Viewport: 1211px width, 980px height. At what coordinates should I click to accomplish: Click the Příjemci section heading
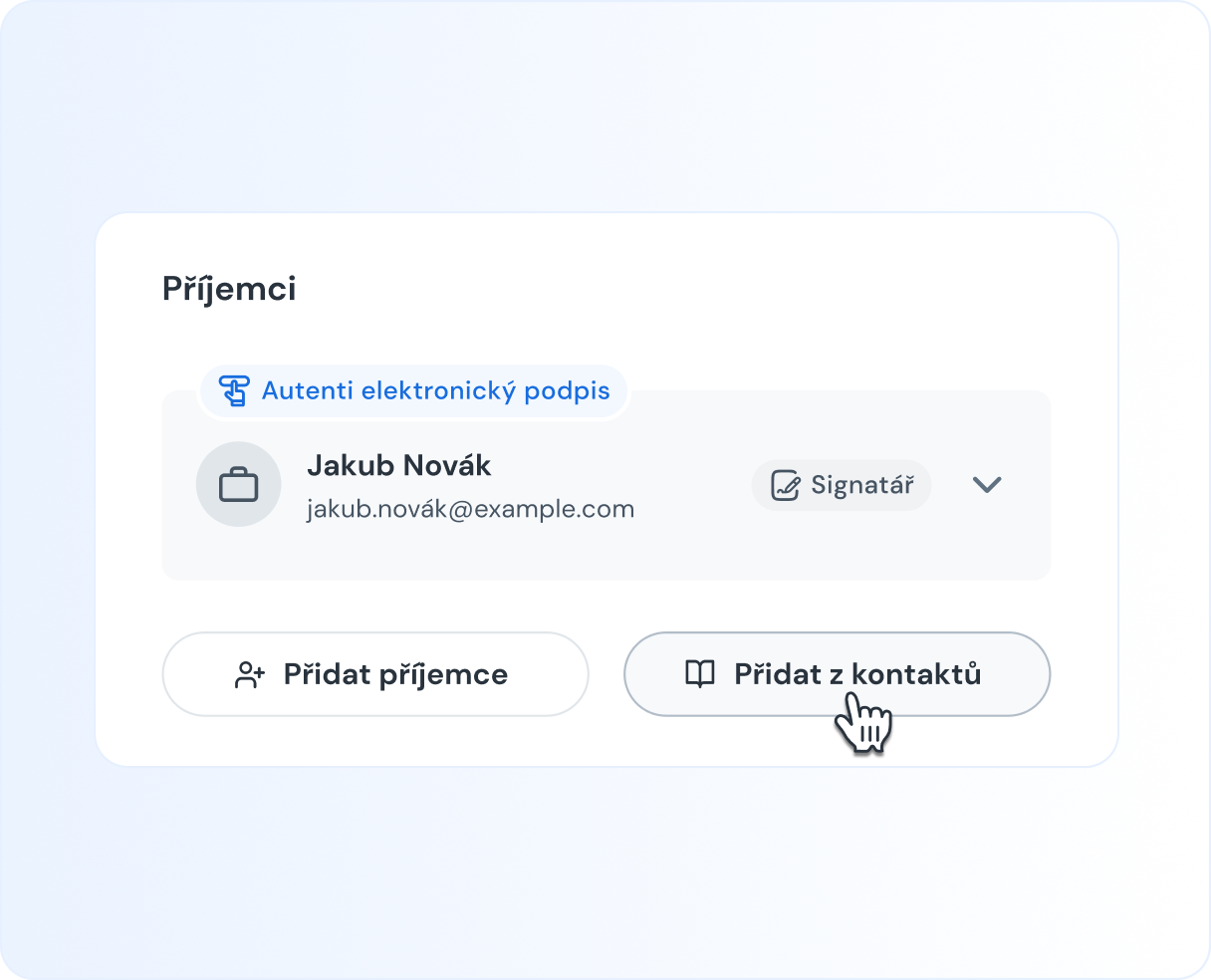pos(229,289)
